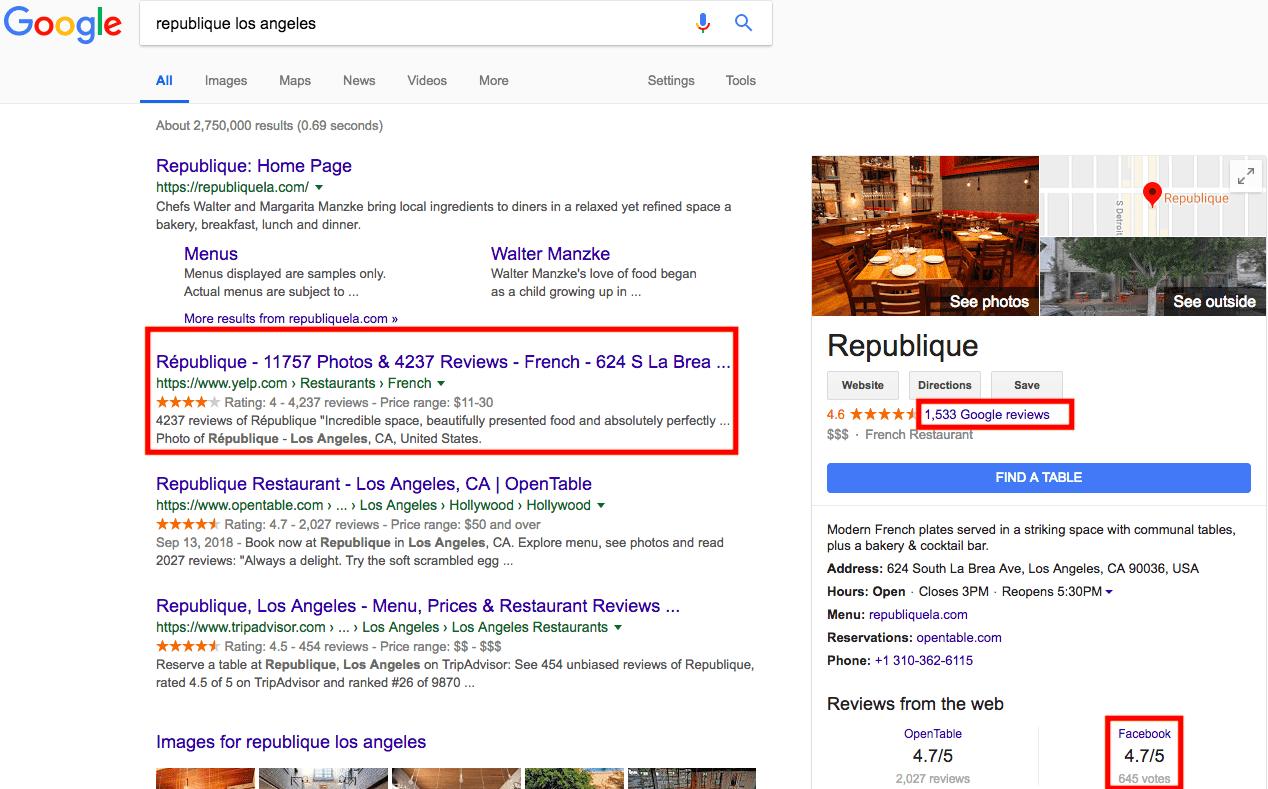Open the republiquela.com URL dropdown arrow
1268x789 pixels.
[319, 187]
